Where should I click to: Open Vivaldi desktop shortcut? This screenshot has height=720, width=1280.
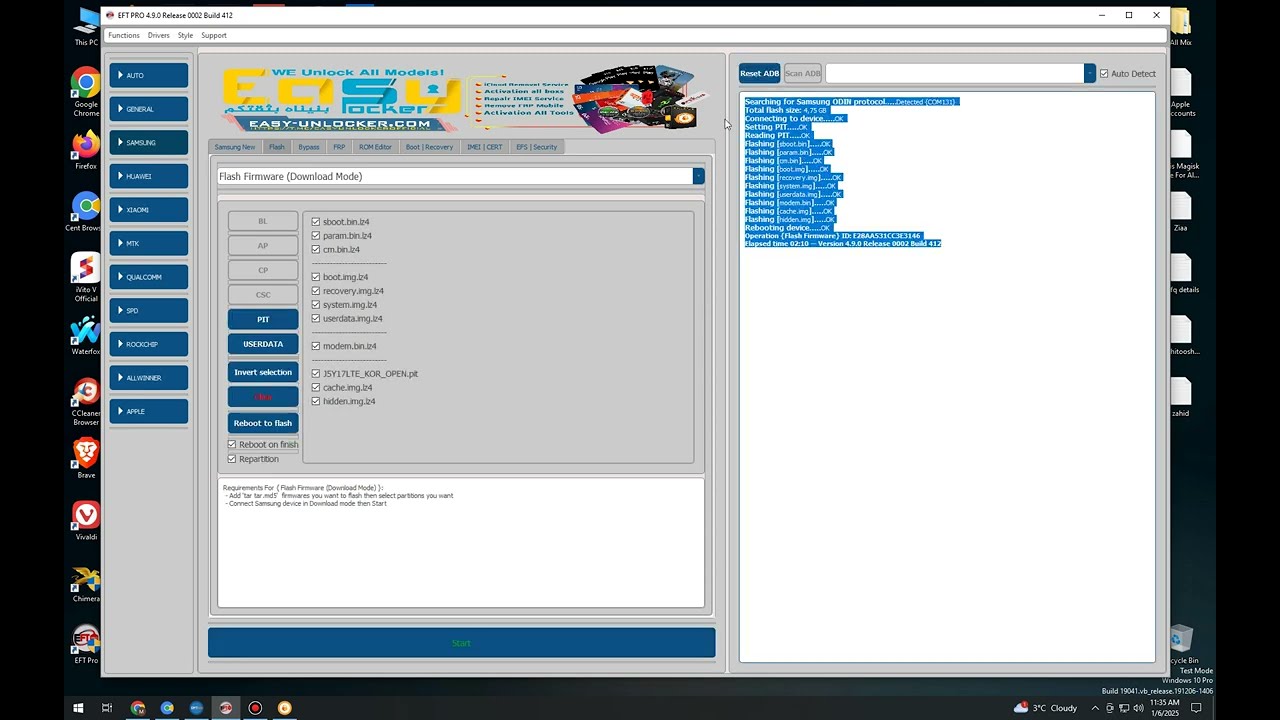[86, 520]
